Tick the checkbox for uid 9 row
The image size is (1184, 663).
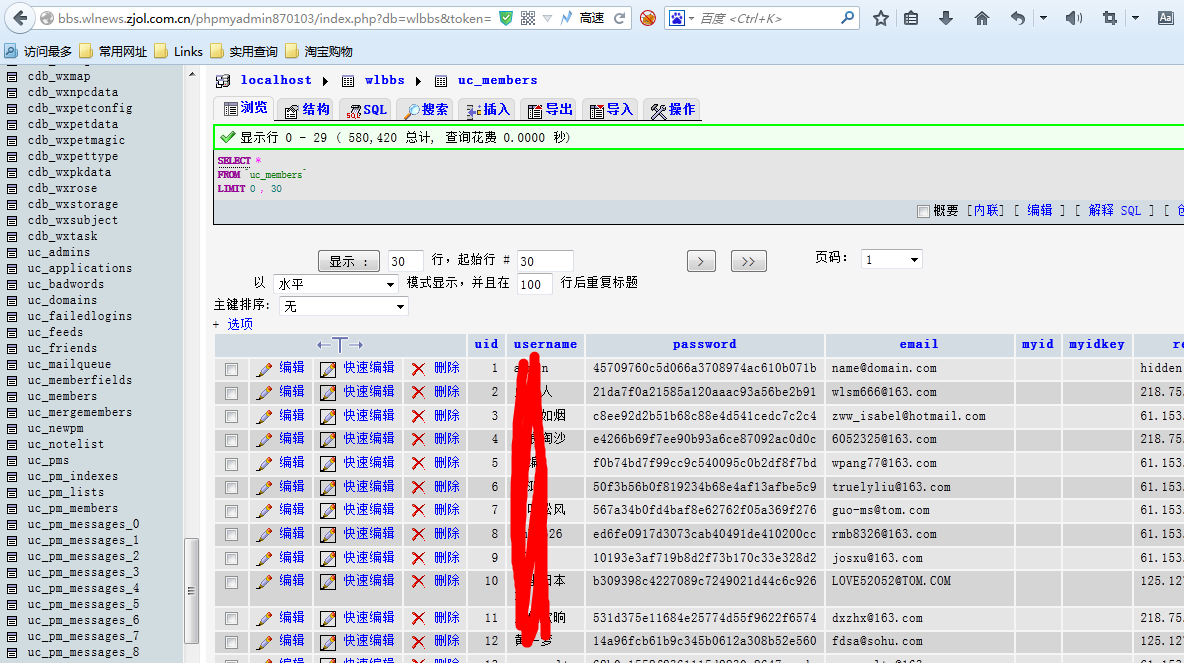tap(231, 559)
